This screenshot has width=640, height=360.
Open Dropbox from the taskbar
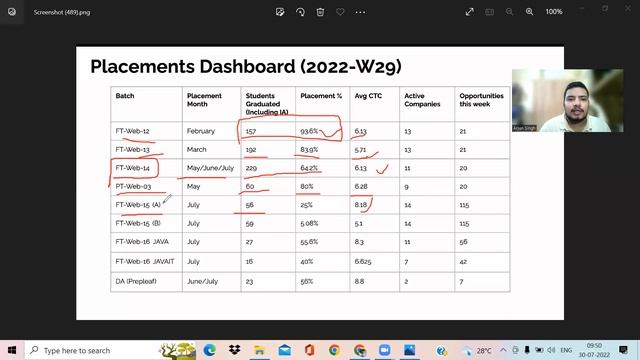pos(234,350)
